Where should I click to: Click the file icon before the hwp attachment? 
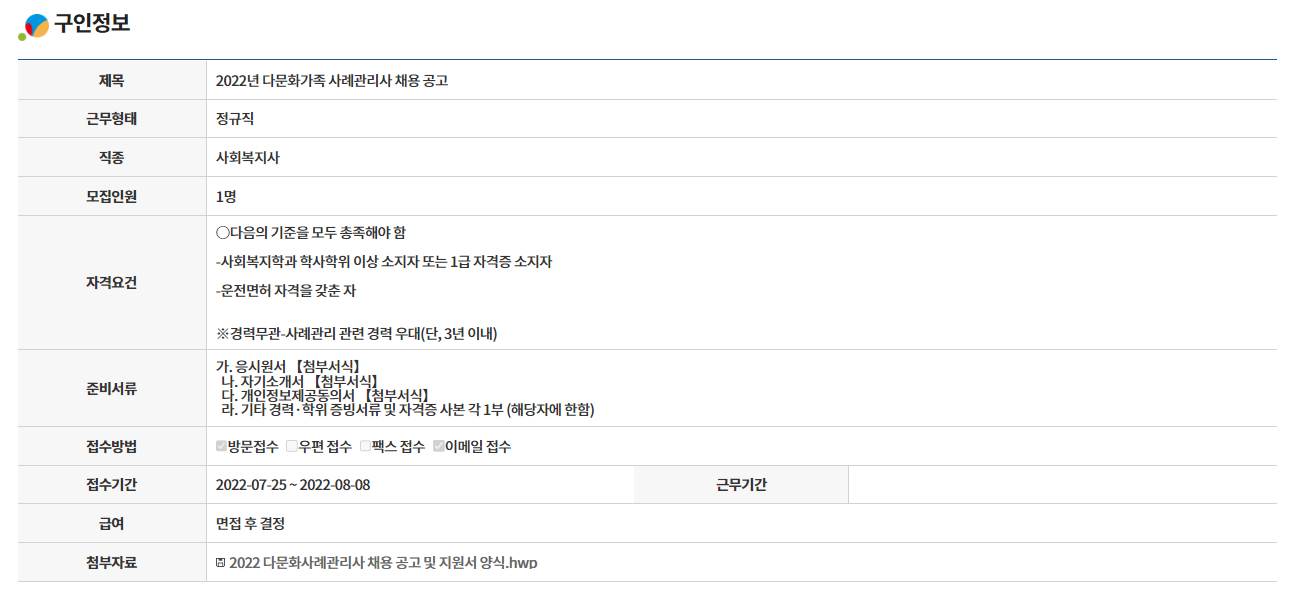click(221, 563)
